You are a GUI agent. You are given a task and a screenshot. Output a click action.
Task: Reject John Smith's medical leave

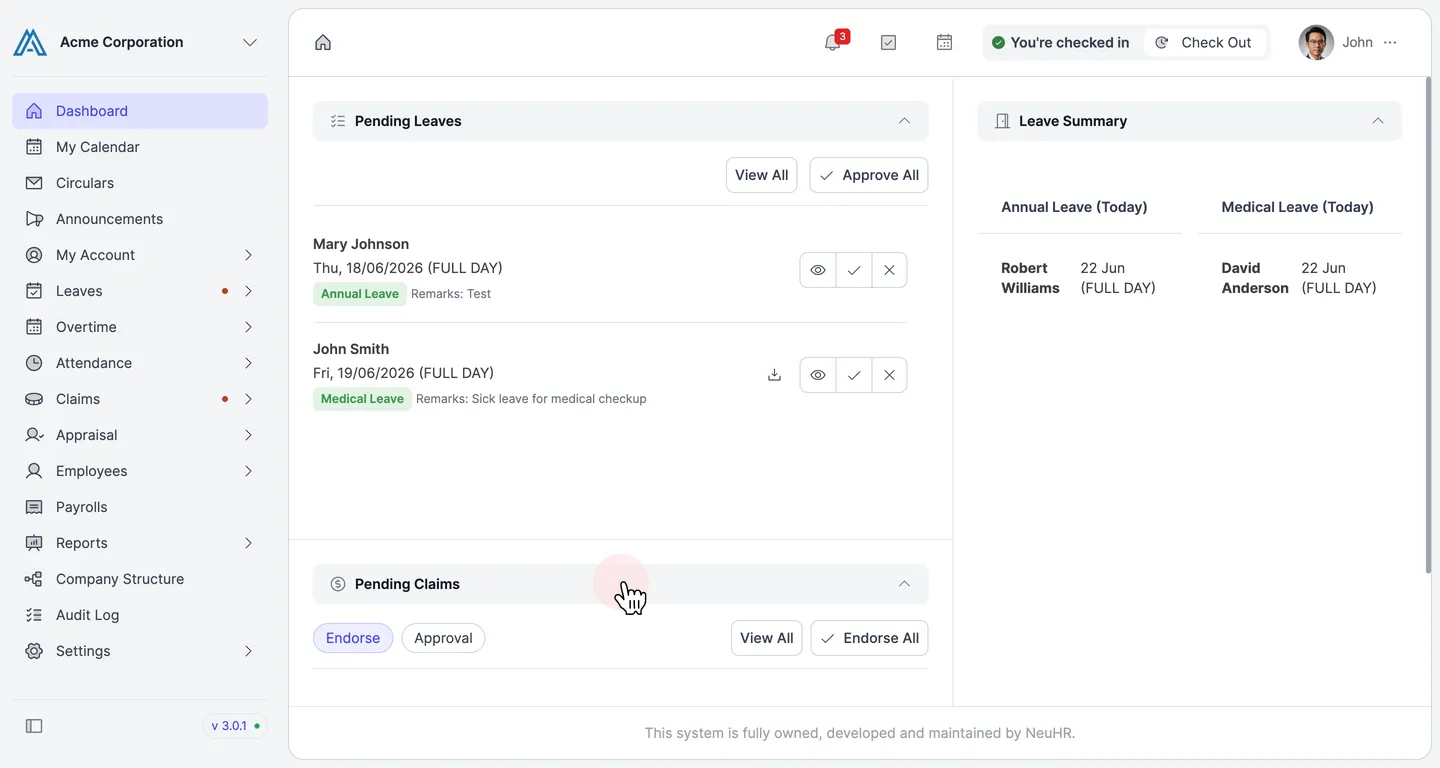[889, 375]
